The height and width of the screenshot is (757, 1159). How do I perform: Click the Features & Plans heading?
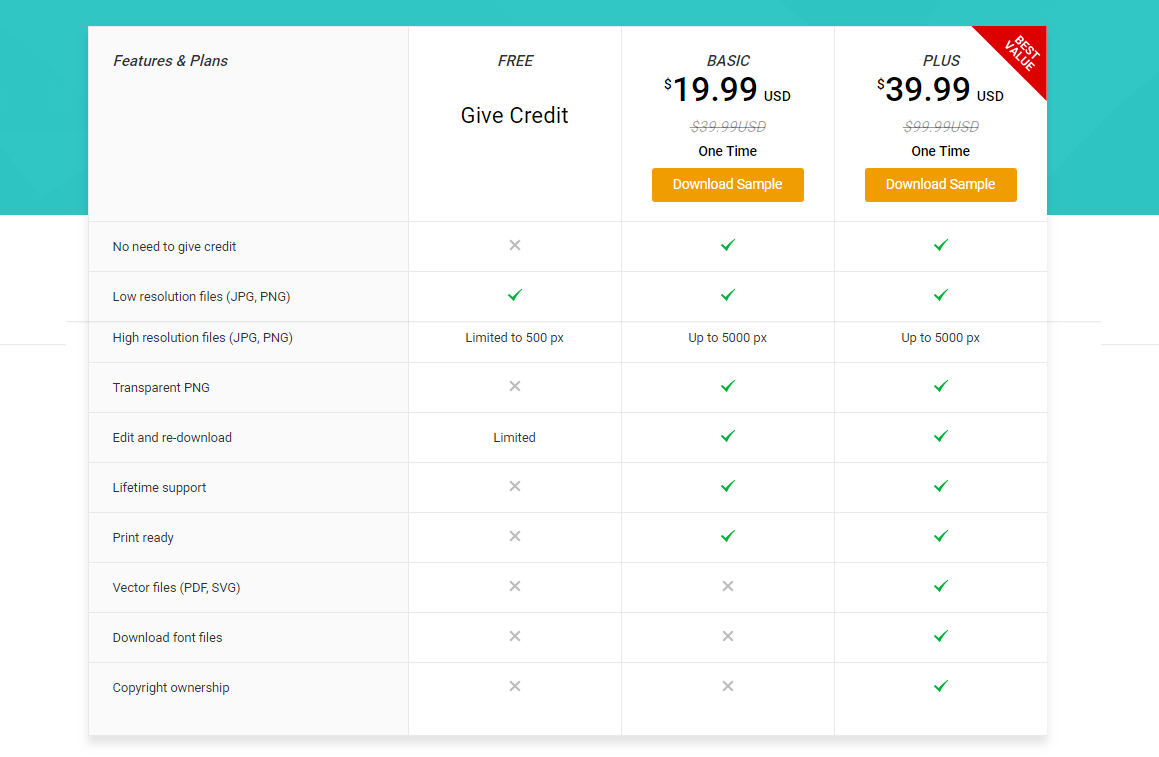pyautogui.click(x=170, y=61)
